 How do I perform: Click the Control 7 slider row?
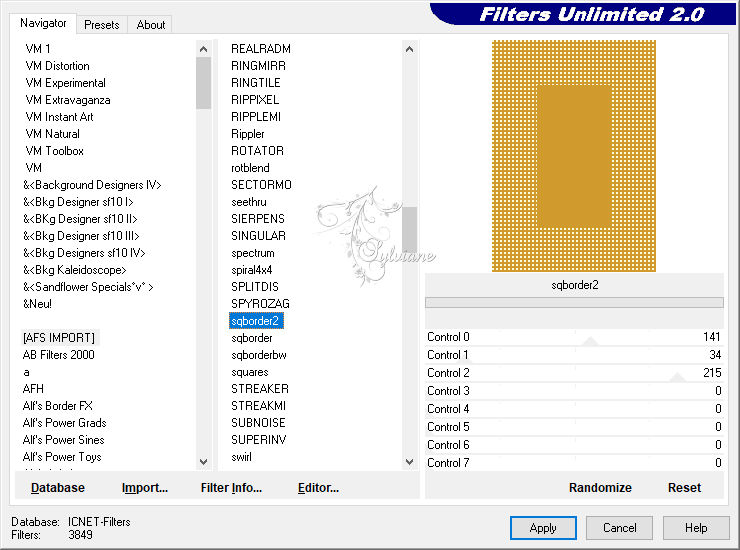coord(574,463)
